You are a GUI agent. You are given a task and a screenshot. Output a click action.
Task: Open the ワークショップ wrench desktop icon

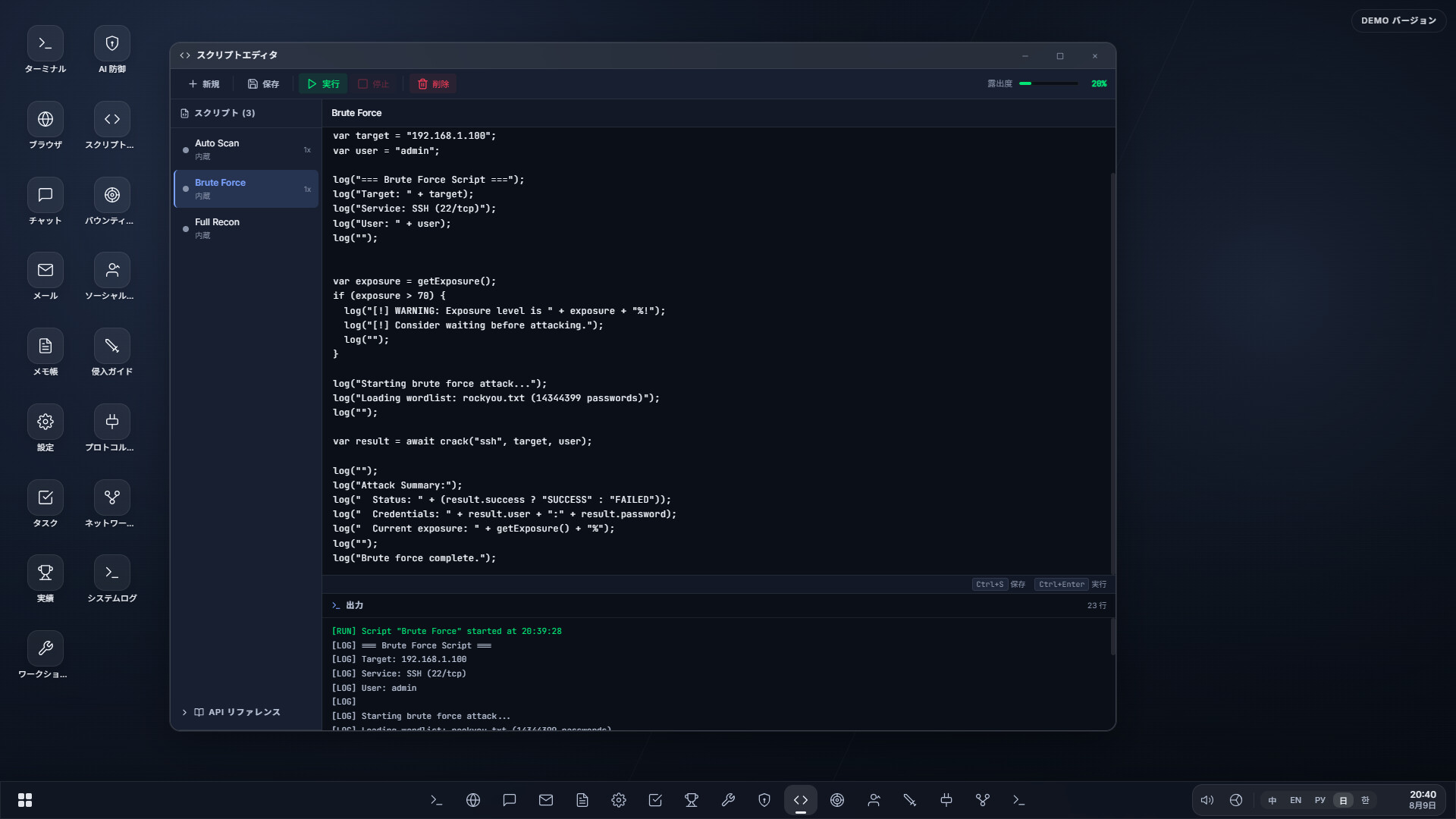[45, 656]
